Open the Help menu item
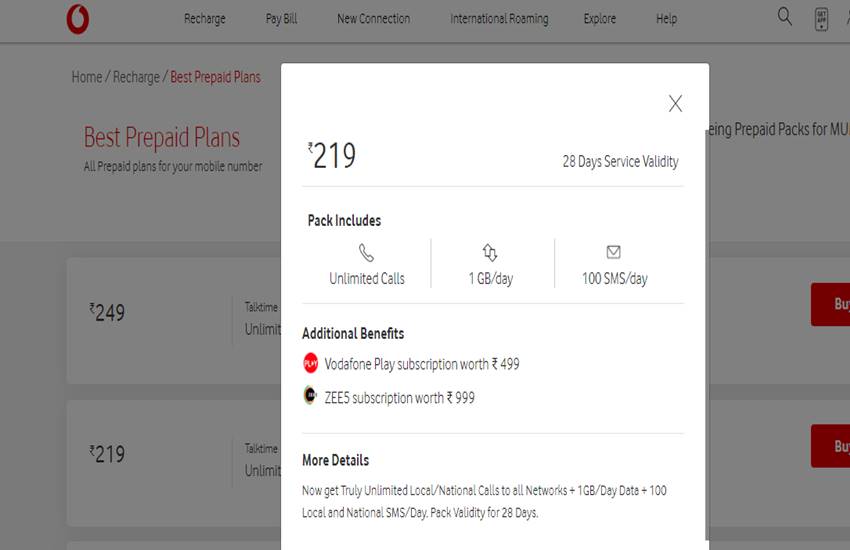This screenshot has height=550, width=850. (666, 19)
